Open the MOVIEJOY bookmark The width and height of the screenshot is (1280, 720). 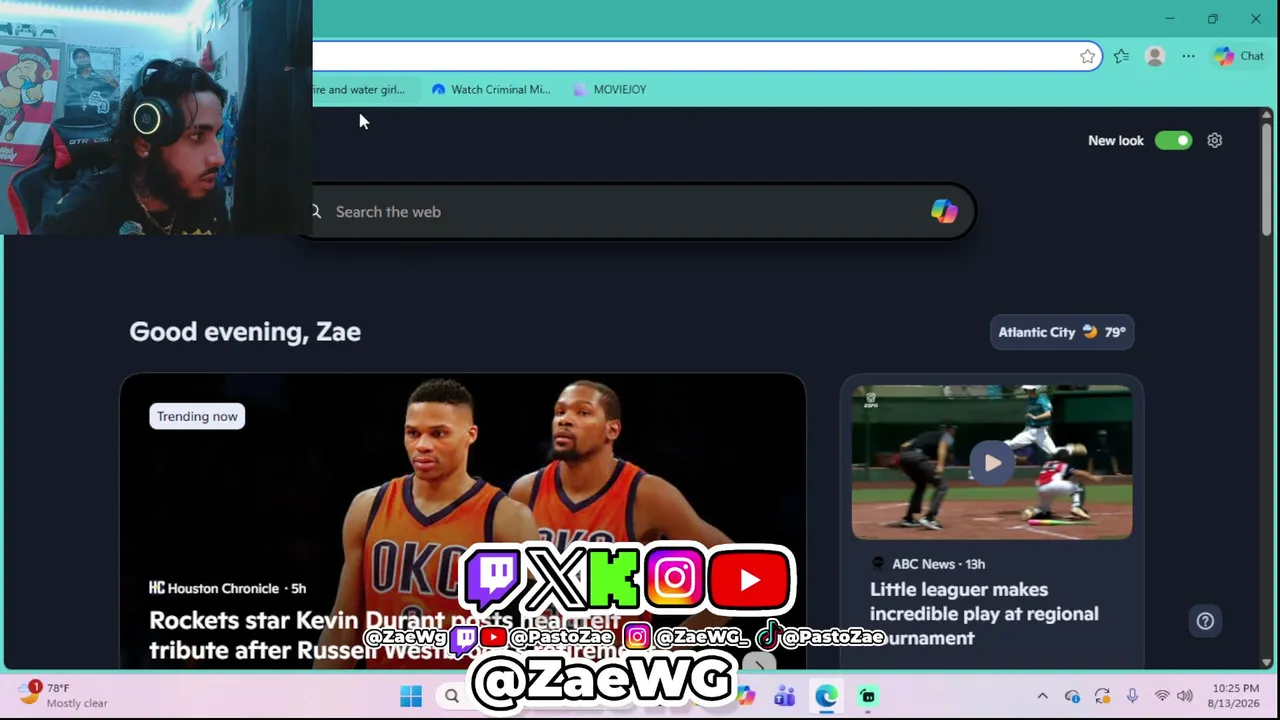pyautogui.click(x=610, y=89)
